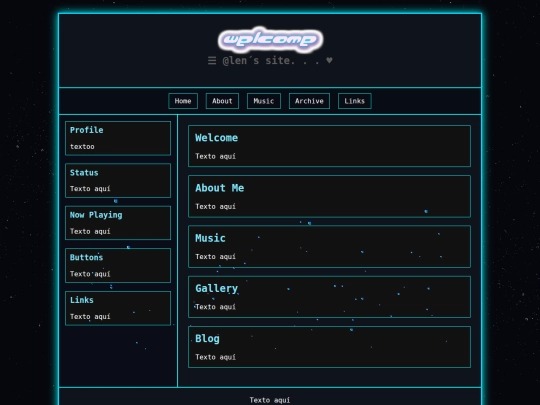Click the welcome logo banner
Image resolution: width=540 pixels, height=405 pixels.
tap(270, 40)
